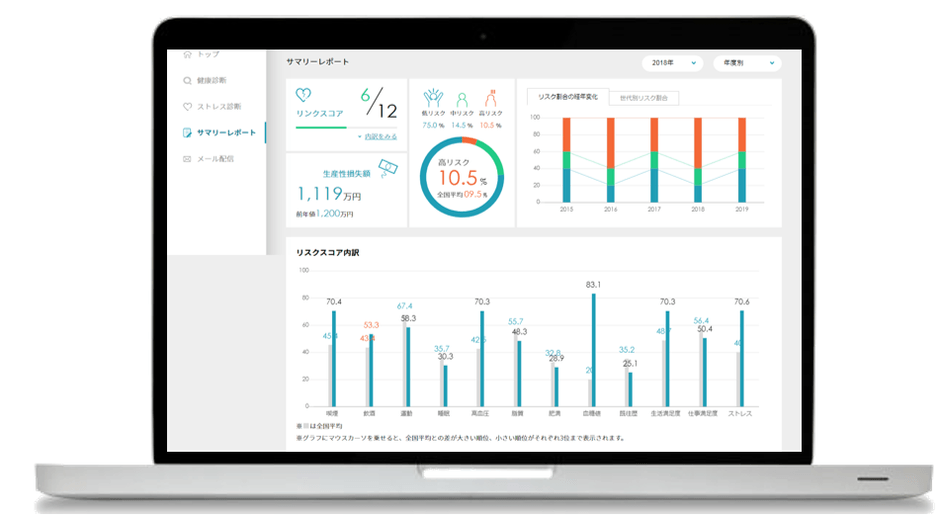Screen dimensions: 940x525
Task: Select the heart icon beside ストレス診断
Action: pos(188,107)
